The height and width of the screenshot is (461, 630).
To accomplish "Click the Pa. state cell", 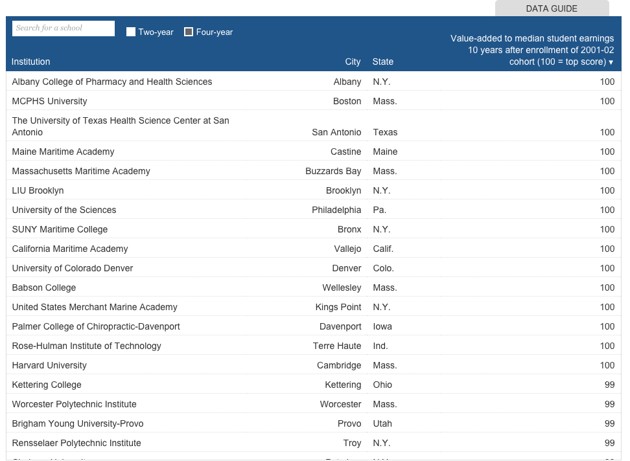I will pyautogui.click(x=379, y=210).
